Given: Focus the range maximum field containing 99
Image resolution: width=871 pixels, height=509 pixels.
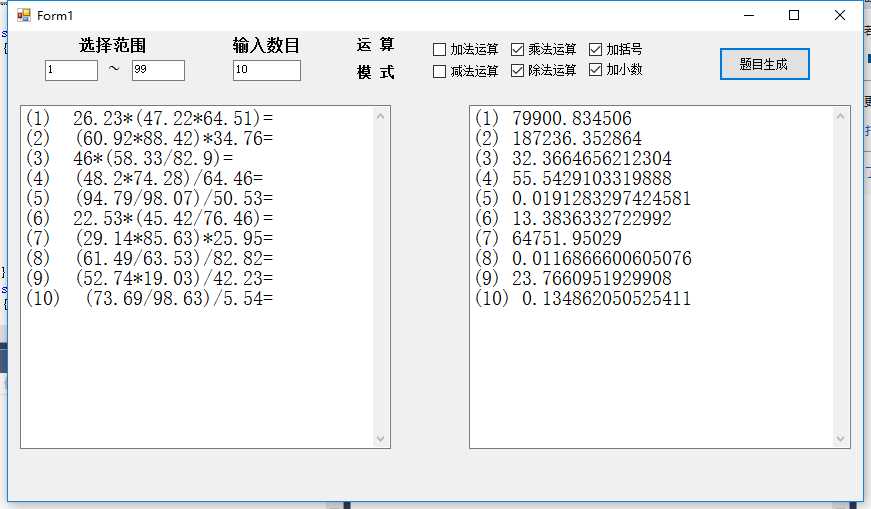Looking at the screenshot, I should pyautogui.click(x=158, y=71).
